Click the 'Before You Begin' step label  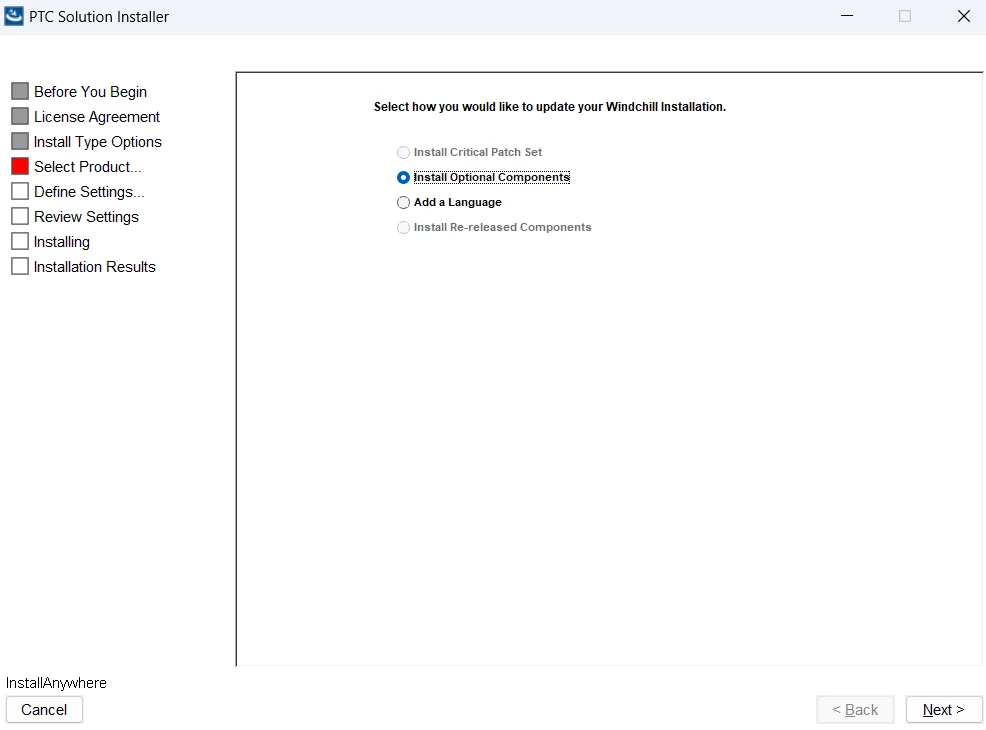[x=91, y=92]
